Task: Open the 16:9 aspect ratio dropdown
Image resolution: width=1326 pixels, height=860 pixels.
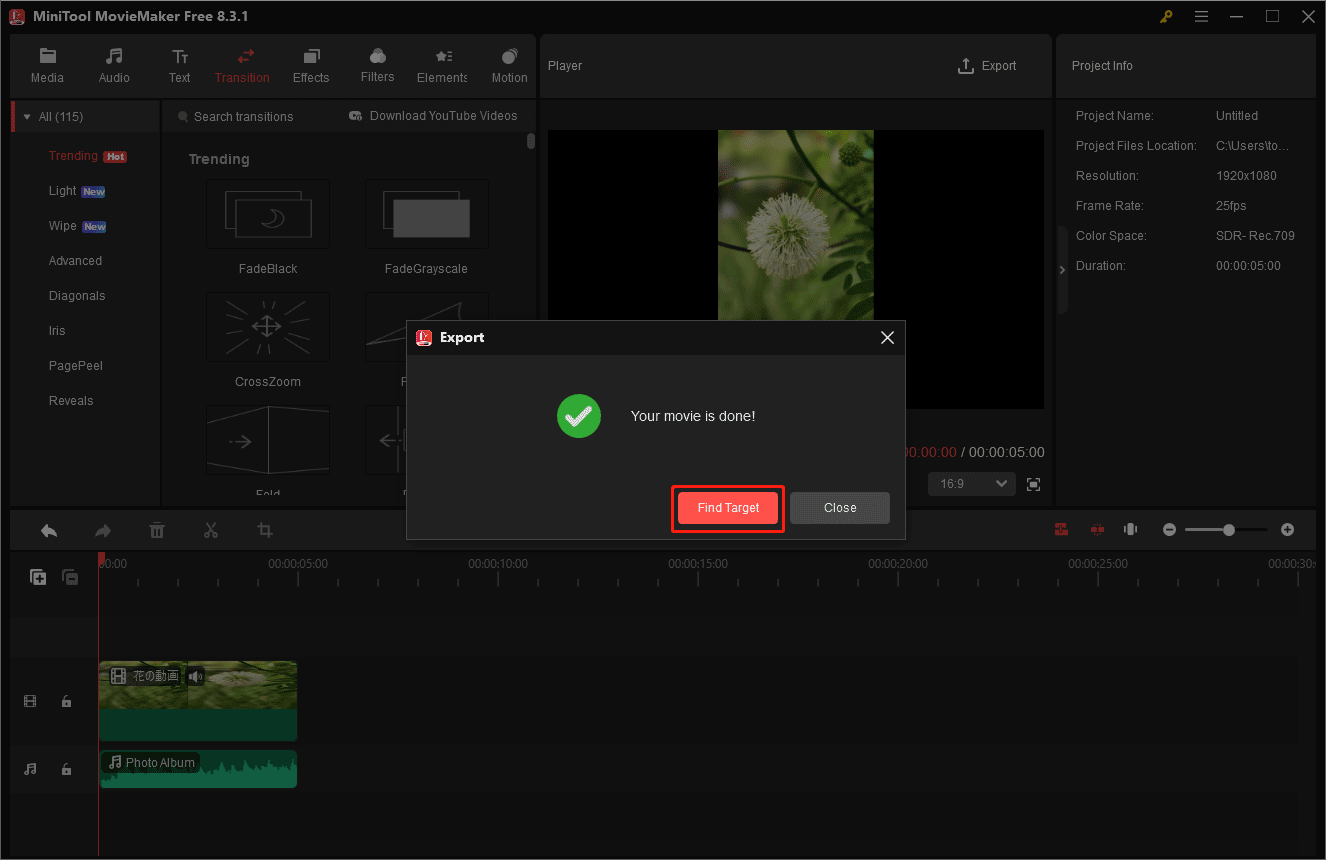Action: tap(971, 484)
